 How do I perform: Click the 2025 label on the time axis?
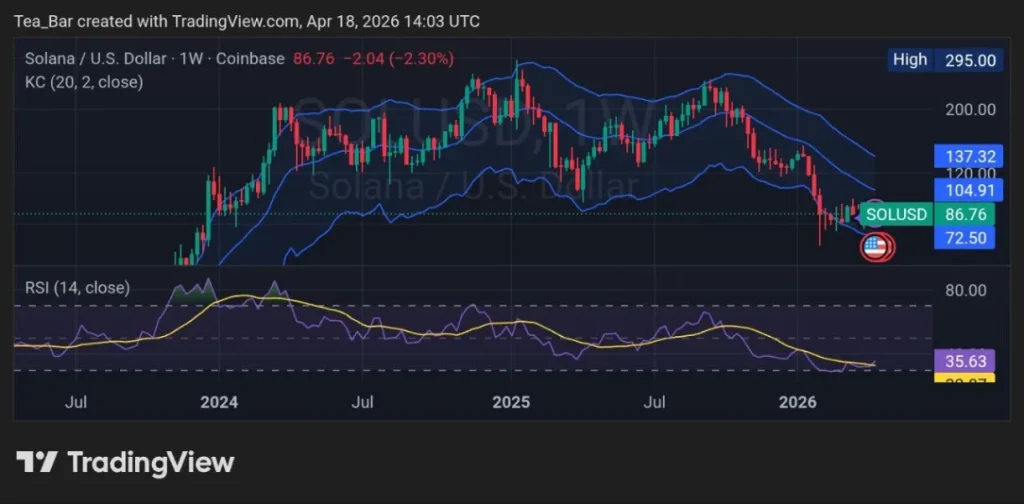tap(511, 402)
